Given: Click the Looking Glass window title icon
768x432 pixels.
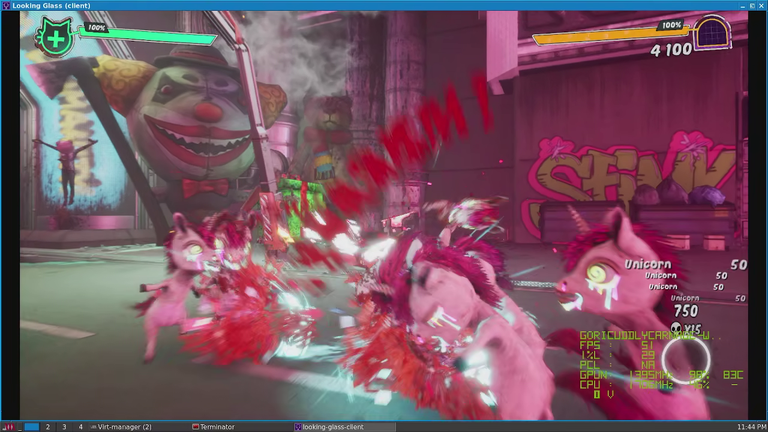Looking at the screenshot, I should 6,5.
